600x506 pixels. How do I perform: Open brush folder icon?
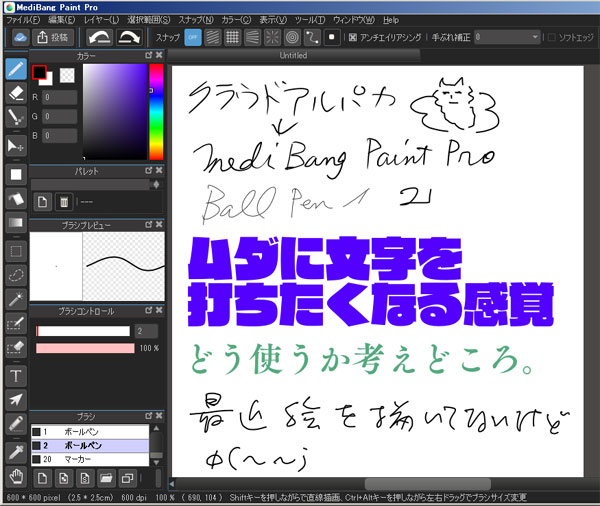(106, 478)
